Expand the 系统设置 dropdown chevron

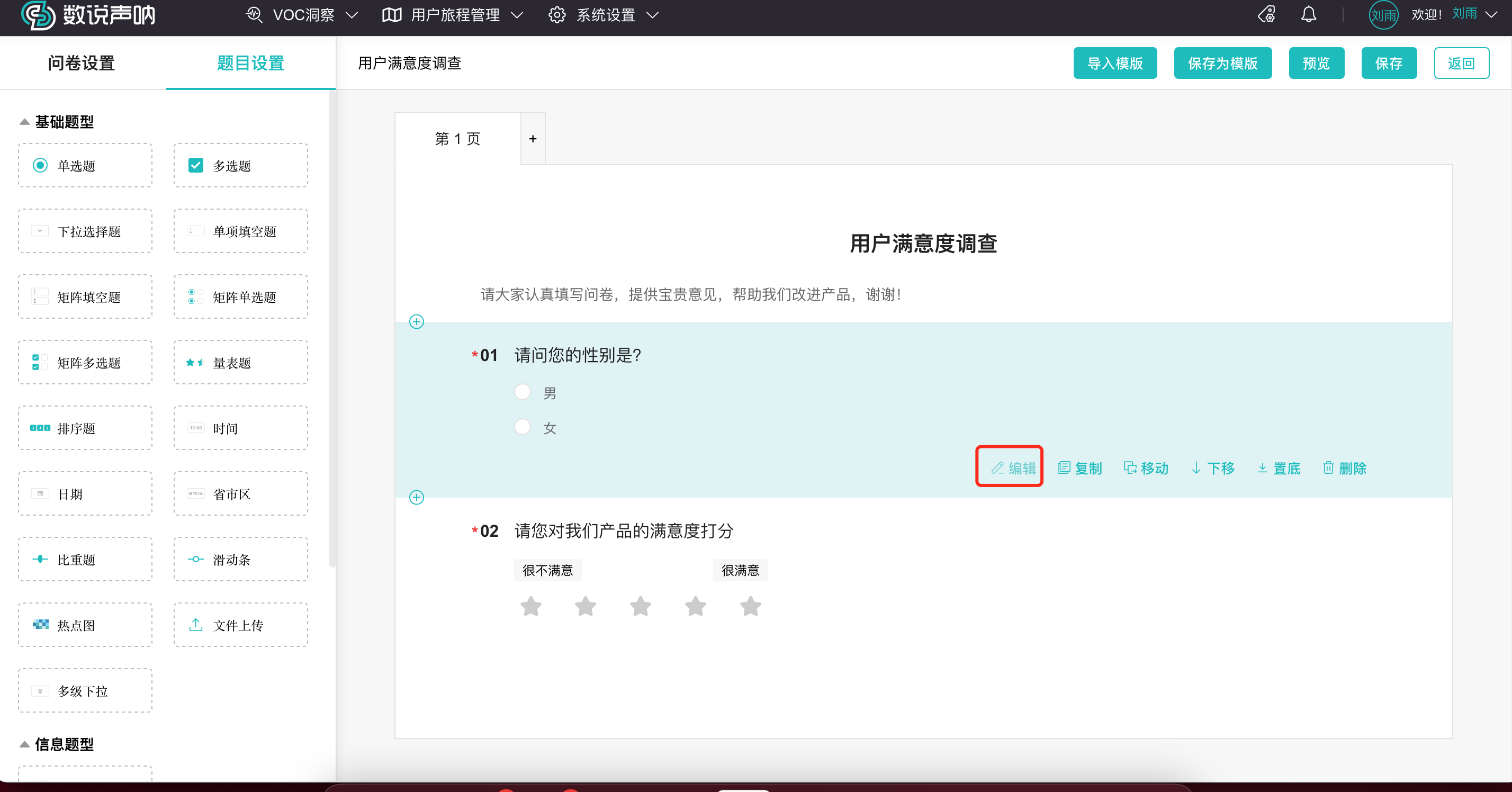click(x=652, y=16)
